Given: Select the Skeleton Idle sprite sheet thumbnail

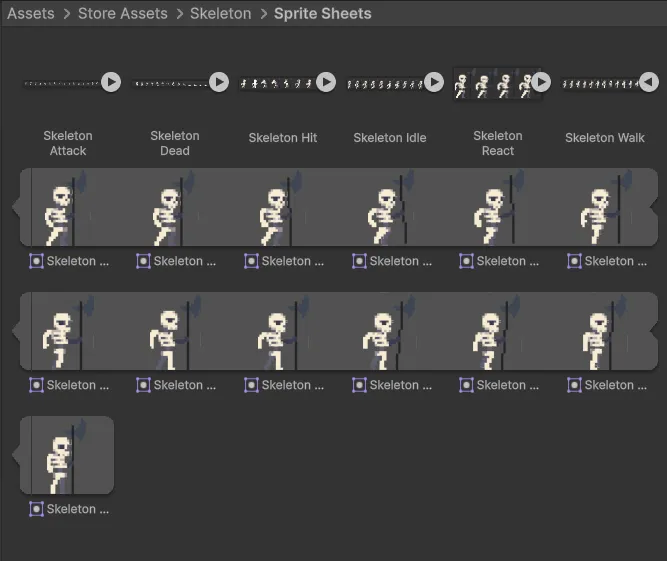Looking at the screenshot, I should (x=385, y=84).
